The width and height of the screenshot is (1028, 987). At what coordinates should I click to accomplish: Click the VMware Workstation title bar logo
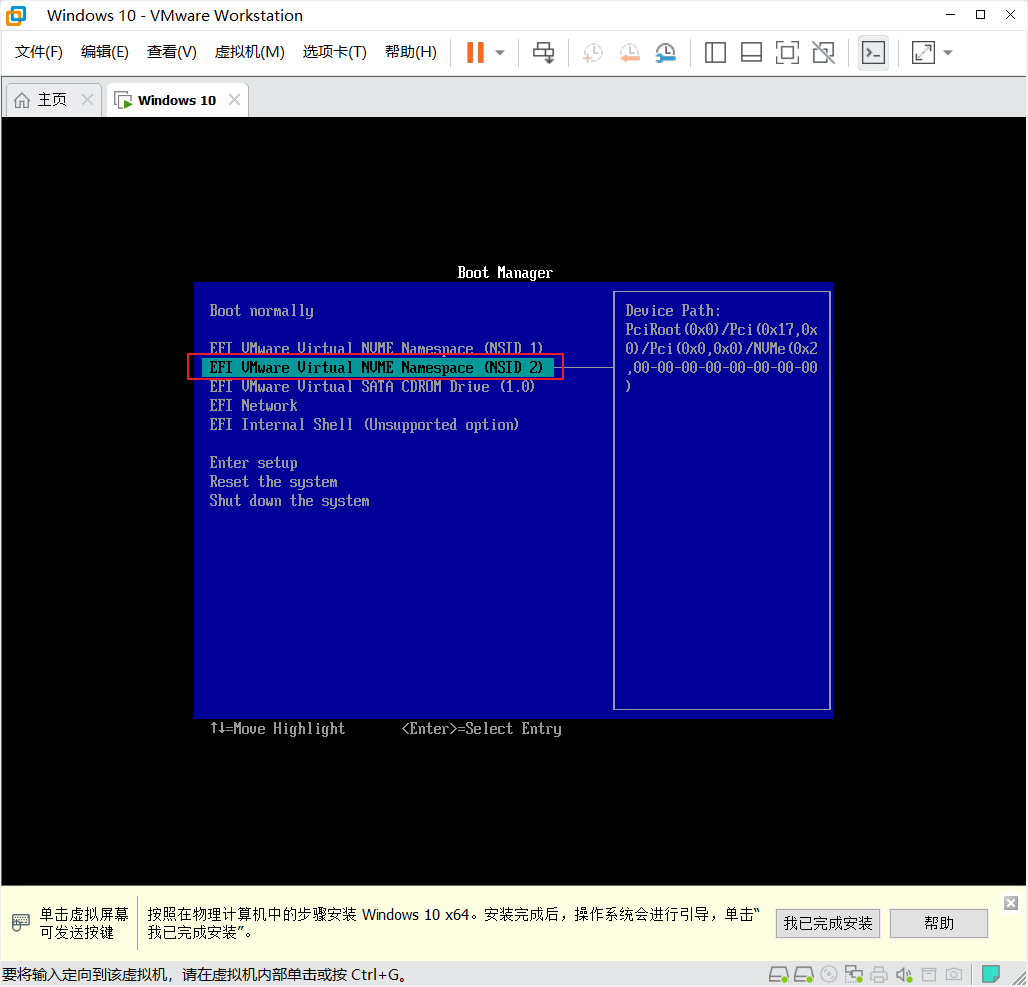[16, 15]
